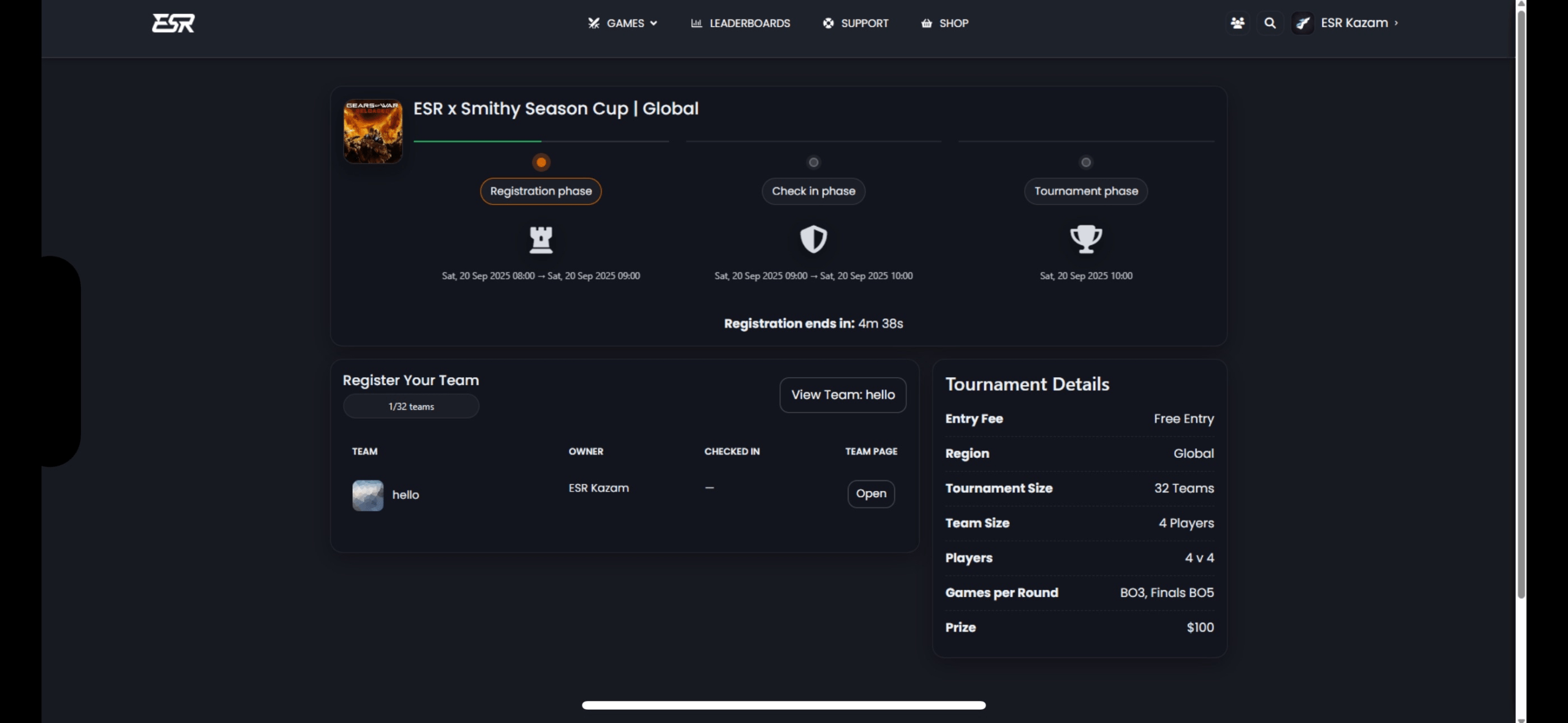Click the registration progress bar

540,141
